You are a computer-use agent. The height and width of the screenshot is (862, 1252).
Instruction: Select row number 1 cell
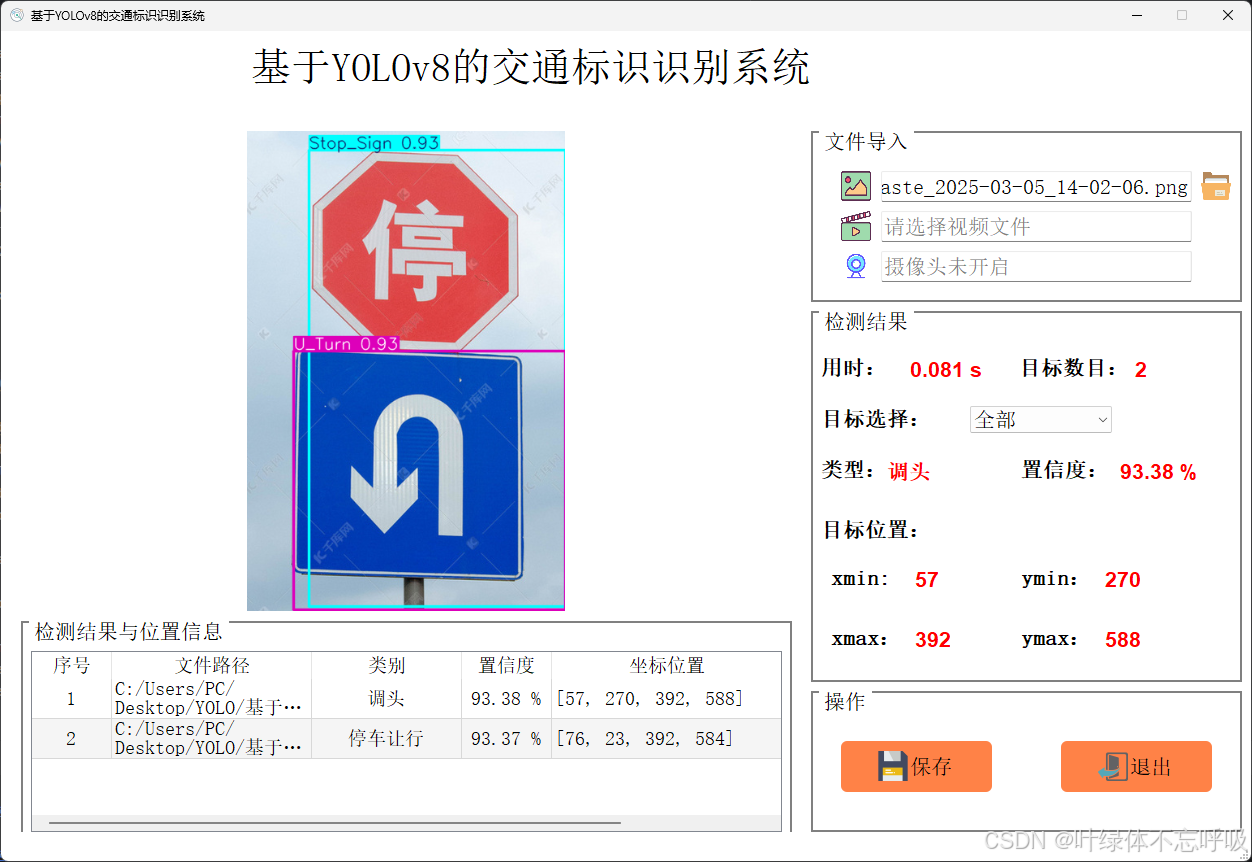point(72,698)
